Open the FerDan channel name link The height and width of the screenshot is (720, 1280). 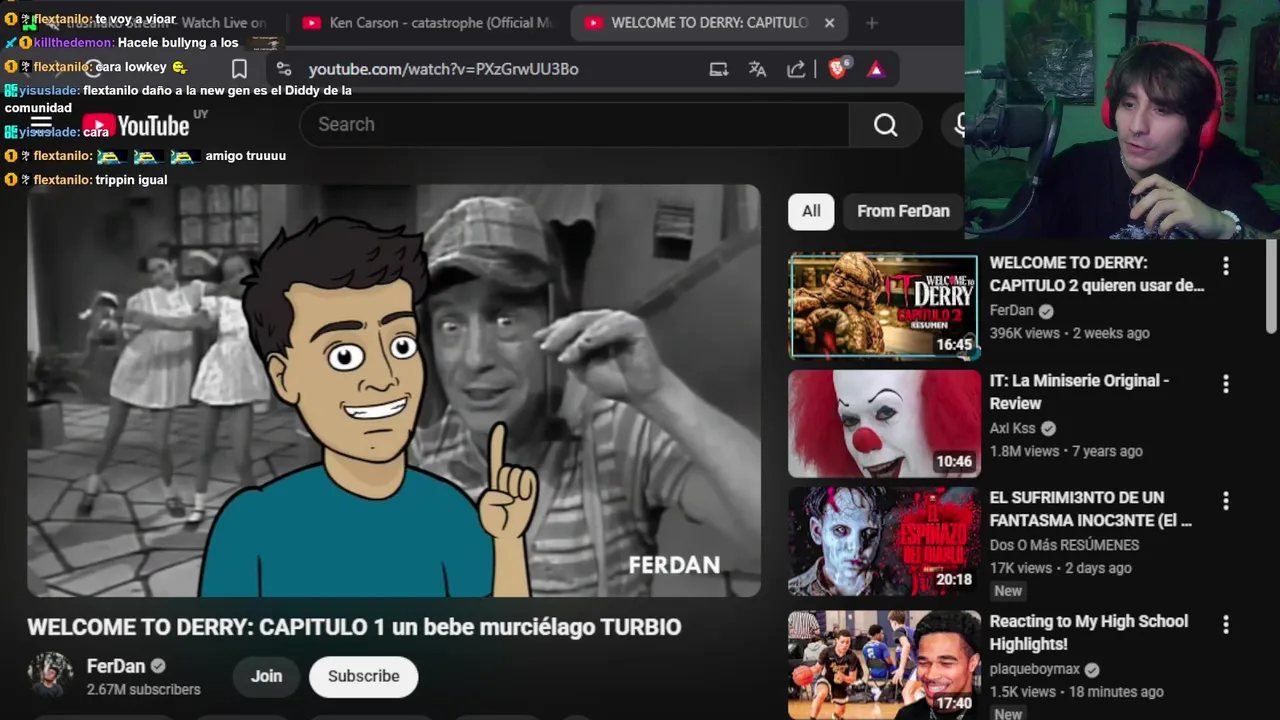point(116,666)
